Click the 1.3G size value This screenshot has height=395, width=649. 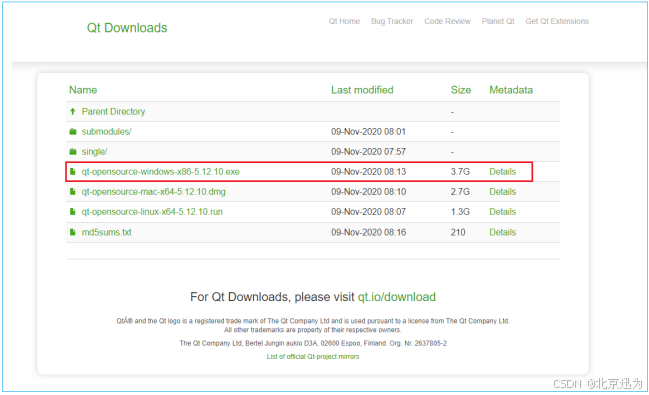(x=460, y=212)
